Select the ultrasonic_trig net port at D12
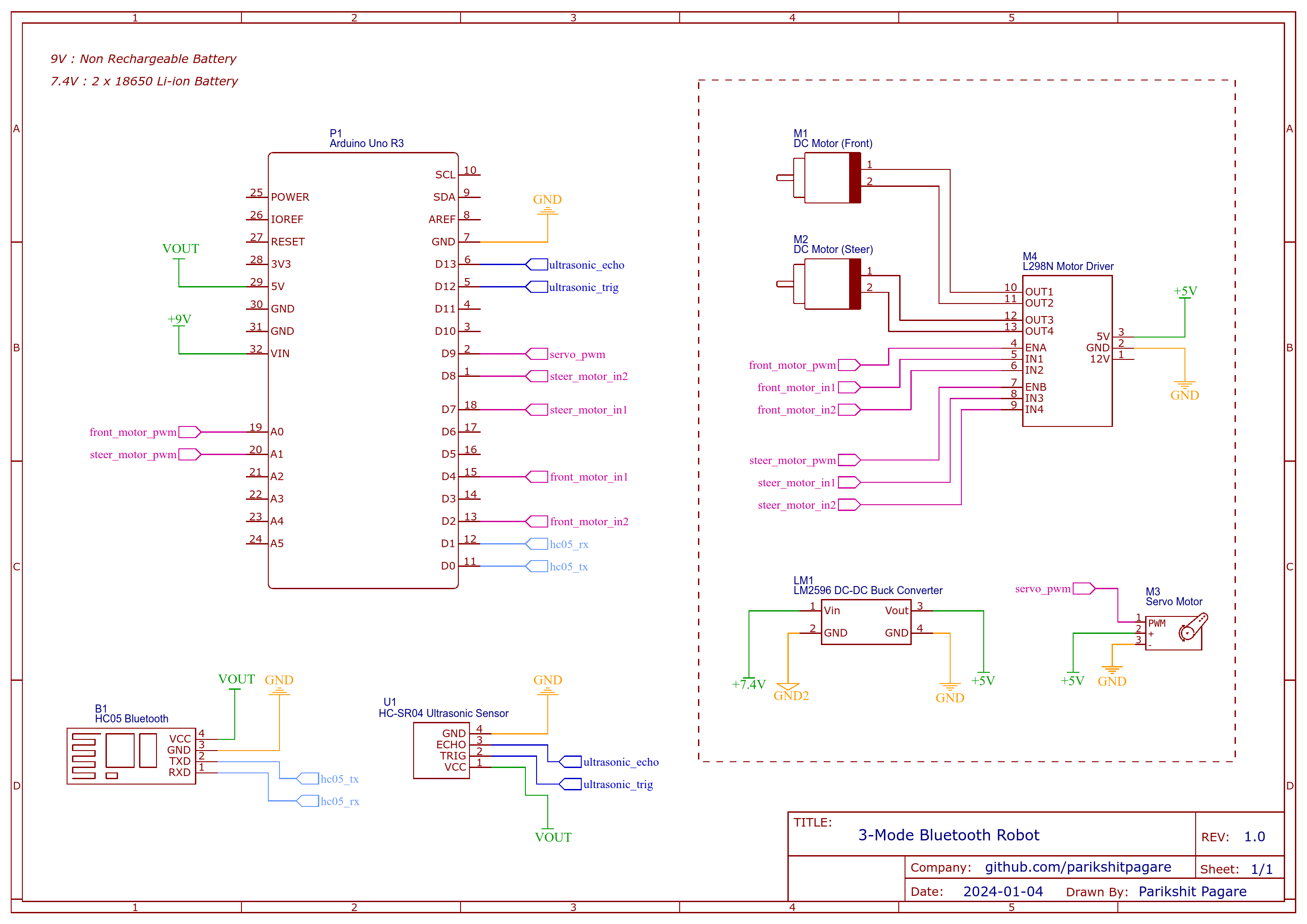The width and height of the screenshot is (1307, 924). [x=572, y=287]
